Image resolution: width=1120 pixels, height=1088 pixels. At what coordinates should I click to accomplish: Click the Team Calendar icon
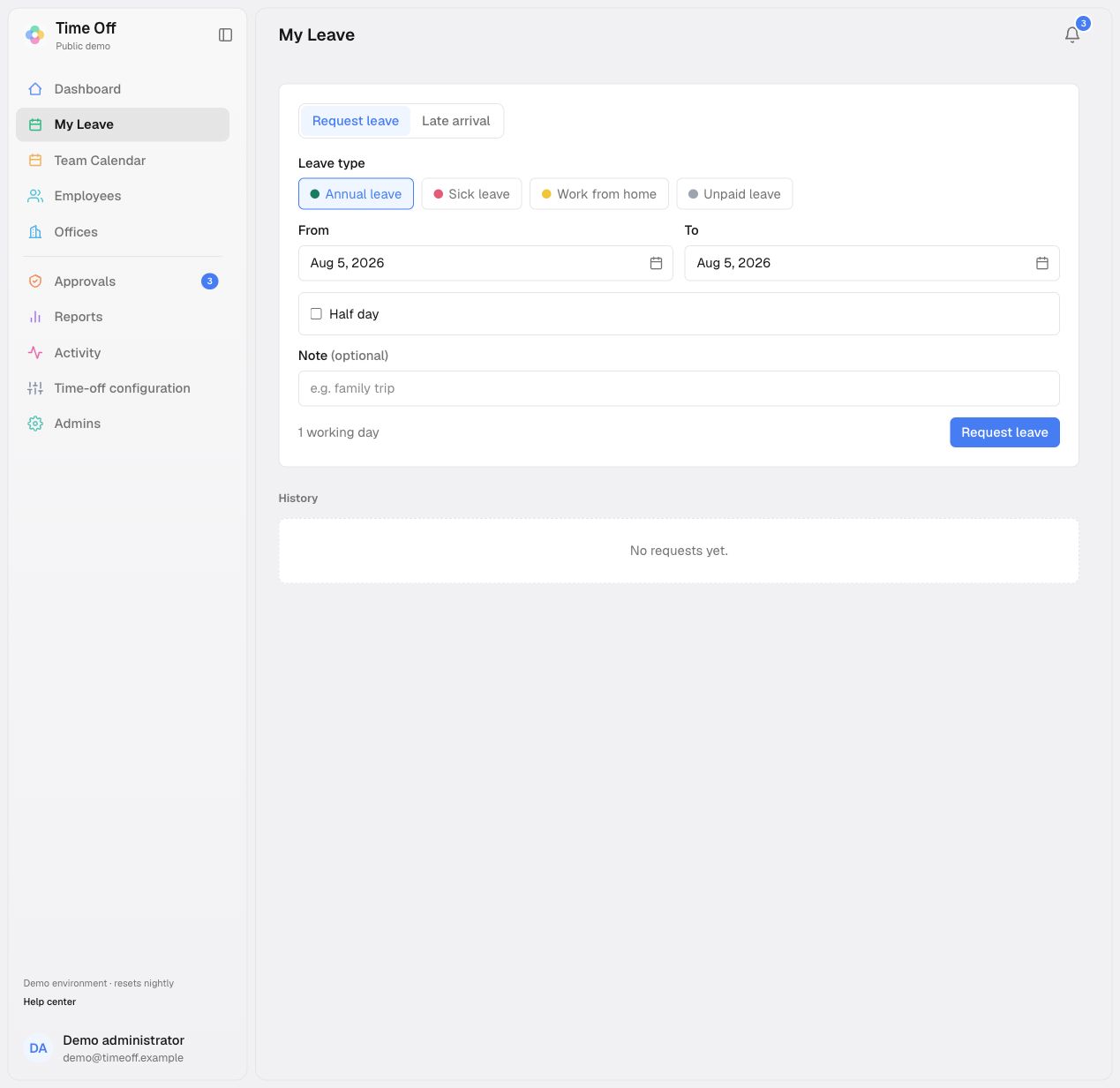pyautogui.click(x=35, y=161)
